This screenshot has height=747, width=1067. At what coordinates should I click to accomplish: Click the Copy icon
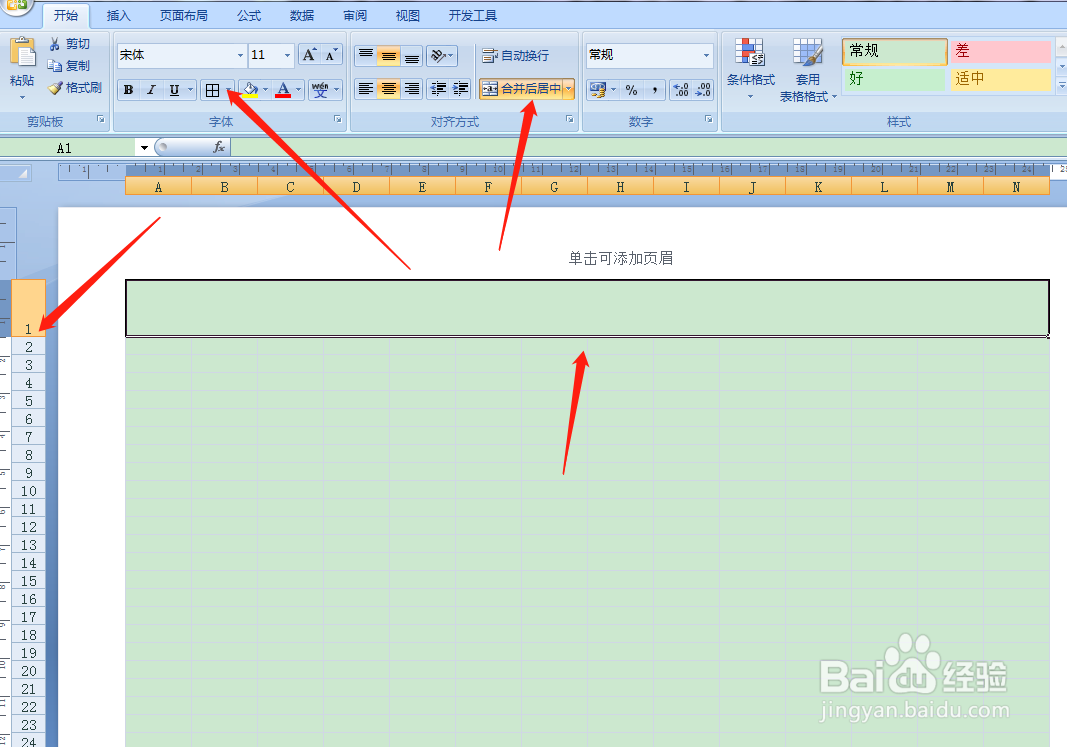point(55,66)
